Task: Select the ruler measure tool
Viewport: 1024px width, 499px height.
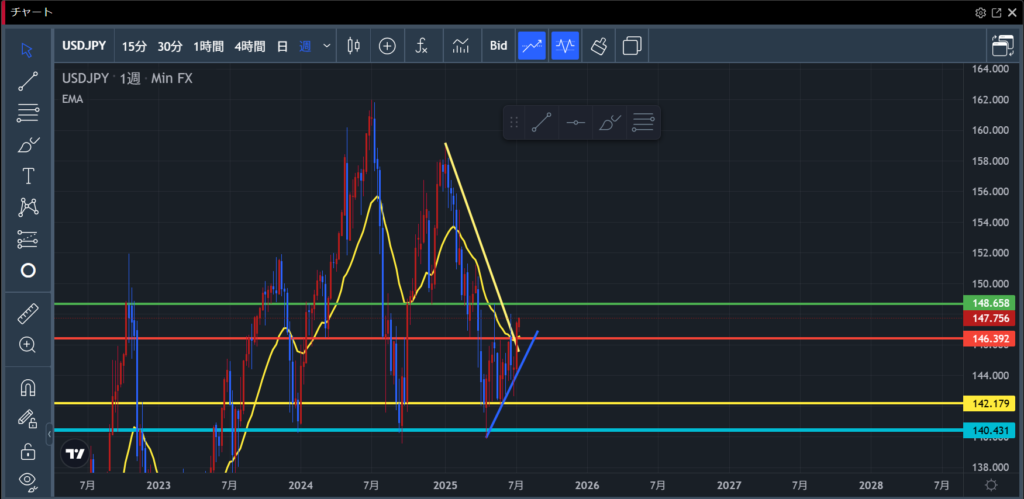Action: (x=27, y=314)
